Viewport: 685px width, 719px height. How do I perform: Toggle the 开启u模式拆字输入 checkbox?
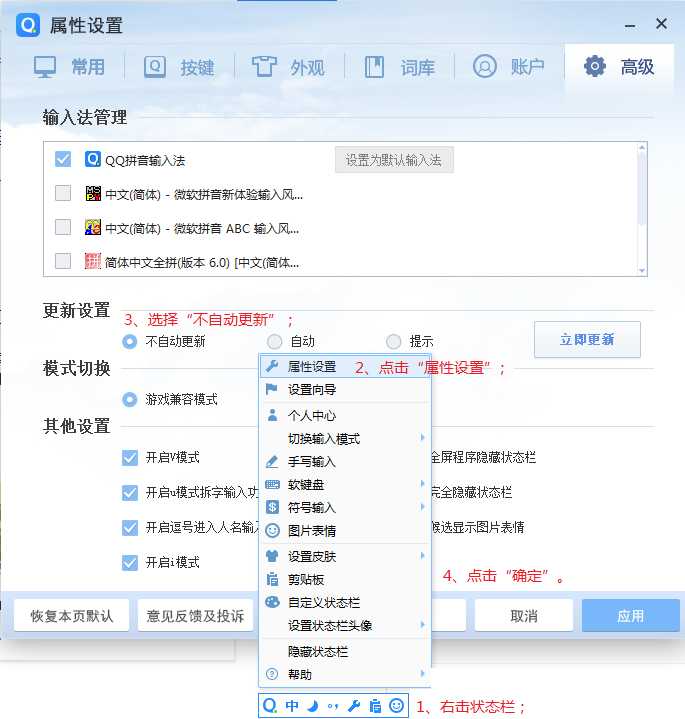pyautogui.click(x=130, y=492)
